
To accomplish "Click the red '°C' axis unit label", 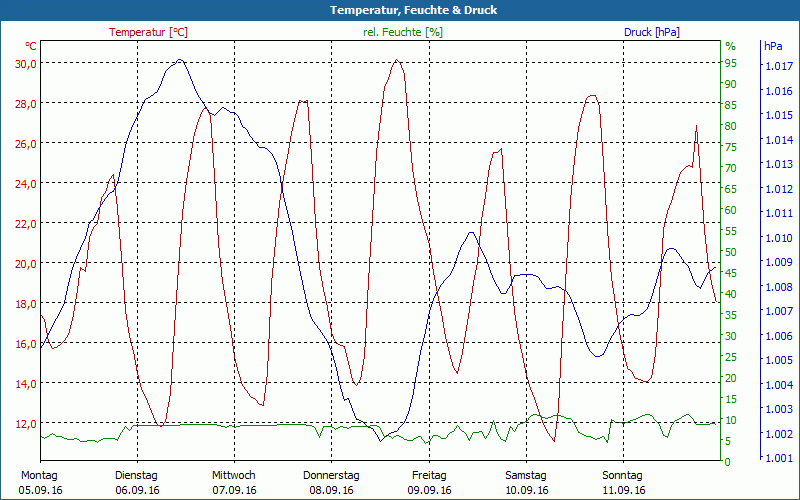I will (x=31, y=46).
